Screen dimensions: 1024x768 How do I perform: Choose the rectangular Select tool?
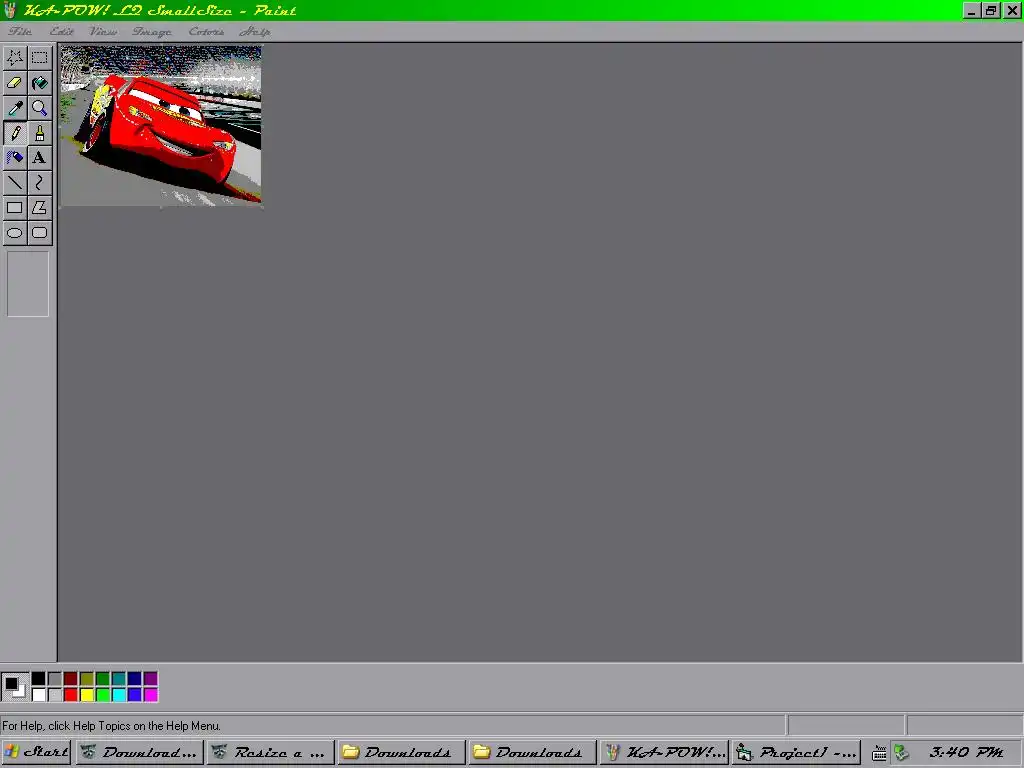(x=39, y=58)
